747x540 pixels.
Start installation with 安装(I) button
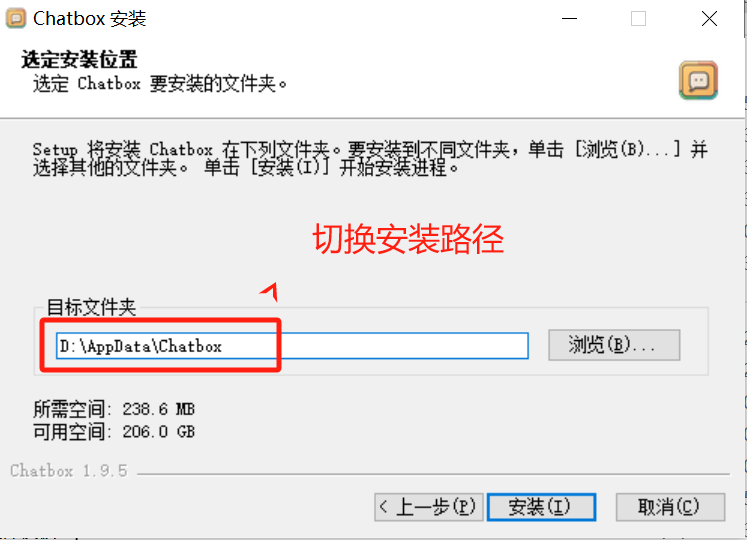[x=541, y=507]
